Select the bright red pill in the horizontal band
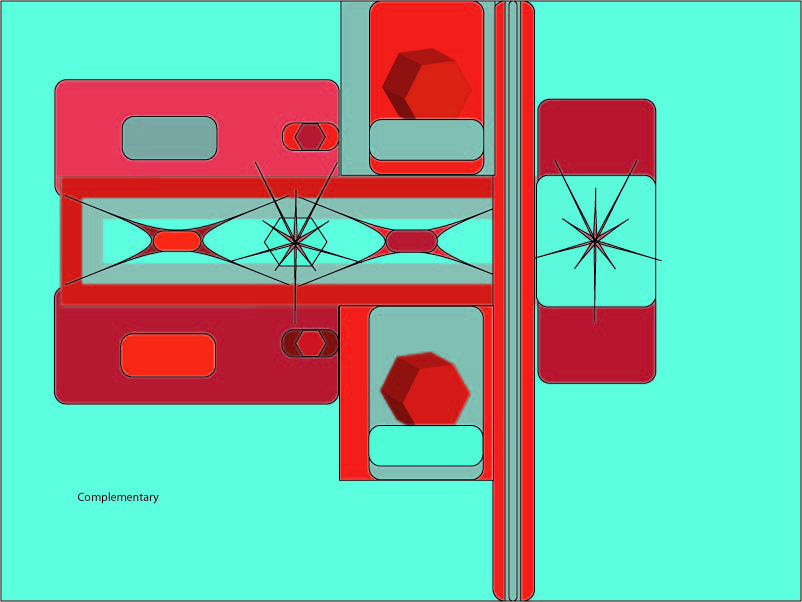Viewport: 802px width, 602px height. [177, 241]
